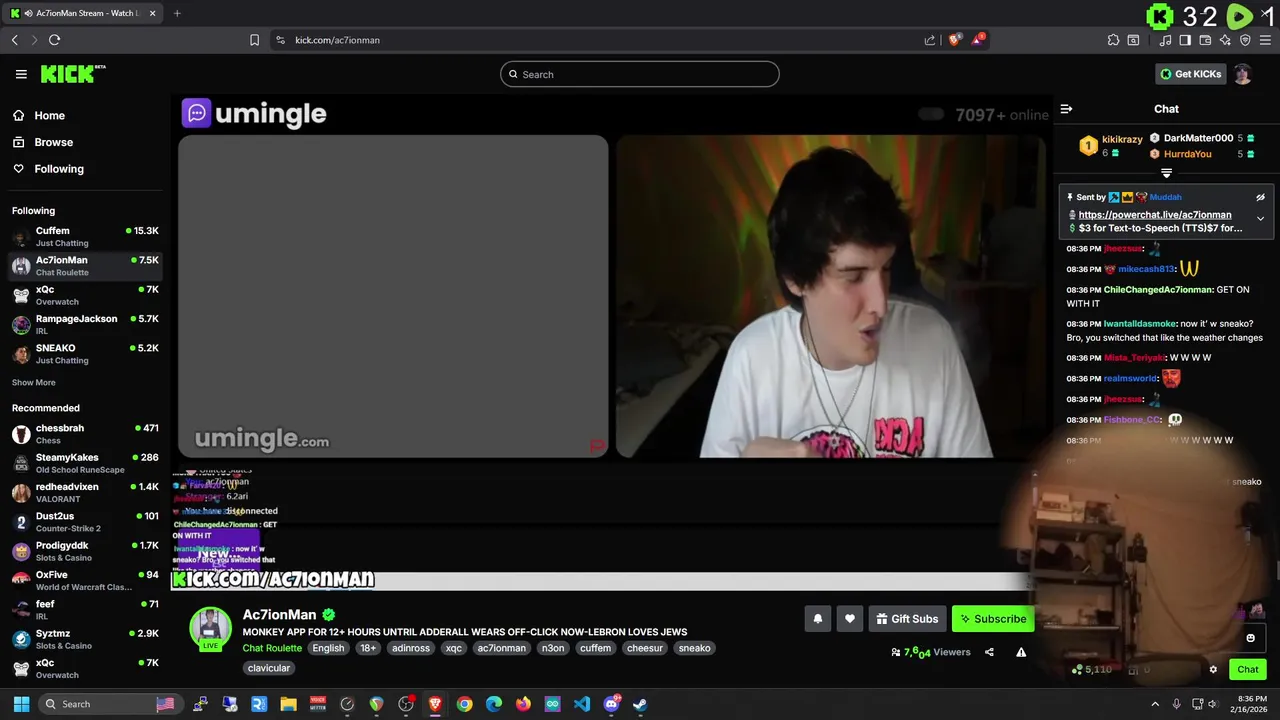This screenshot has height=720, width=1280.
Task: Reload page in browser
Action: coord(54,40)
